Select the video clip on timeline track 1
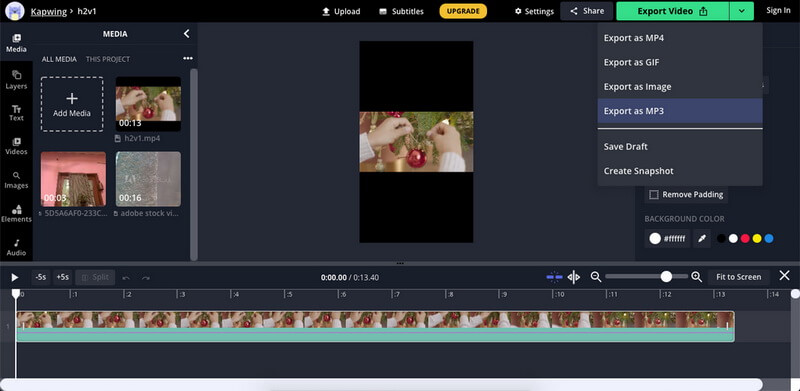This screenshot has width=800, height=391. (376, 327)
